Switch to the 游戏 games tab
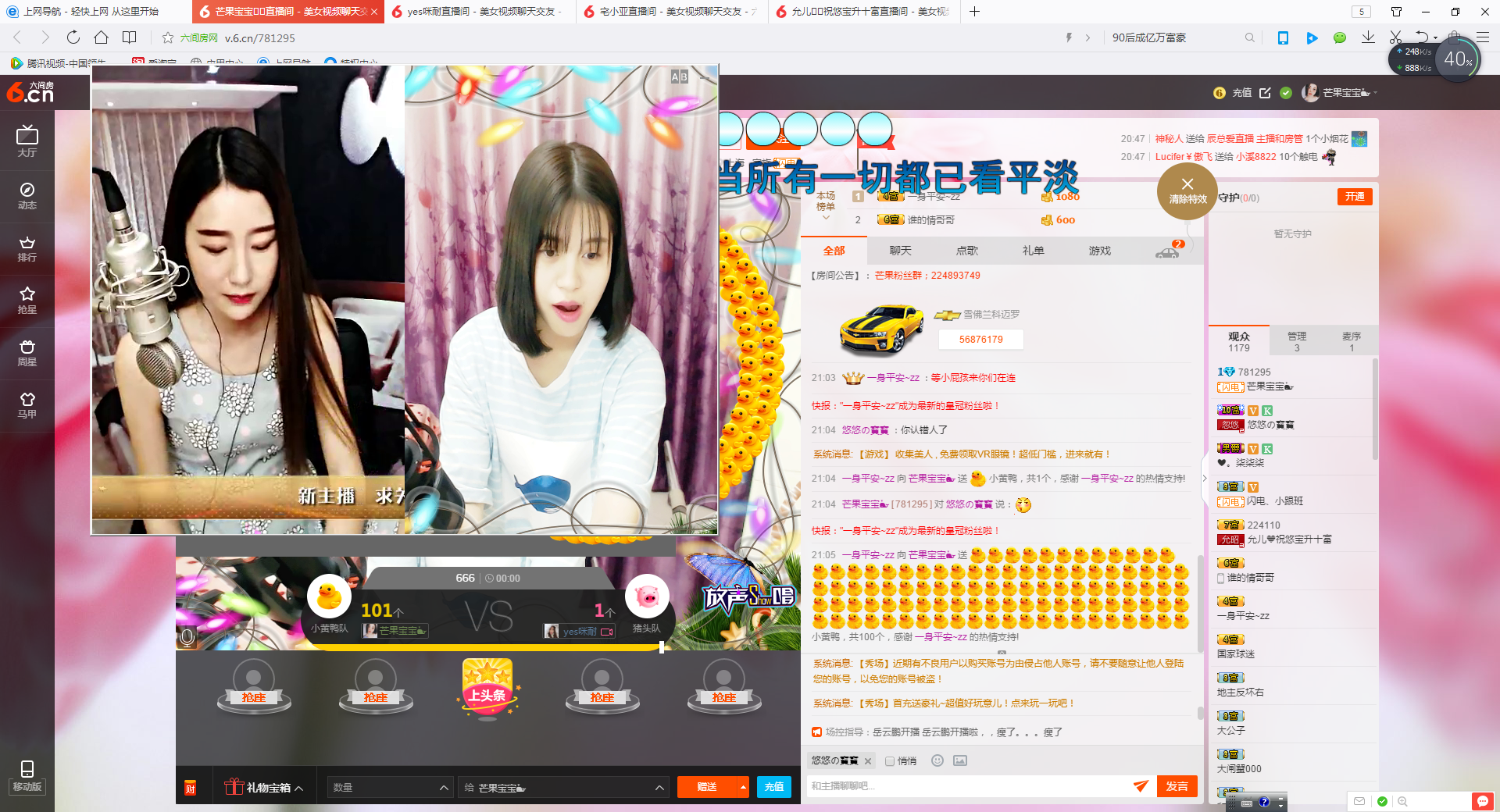The height and width of the screenshot is (812, 1500). [x=1099, y=251]
